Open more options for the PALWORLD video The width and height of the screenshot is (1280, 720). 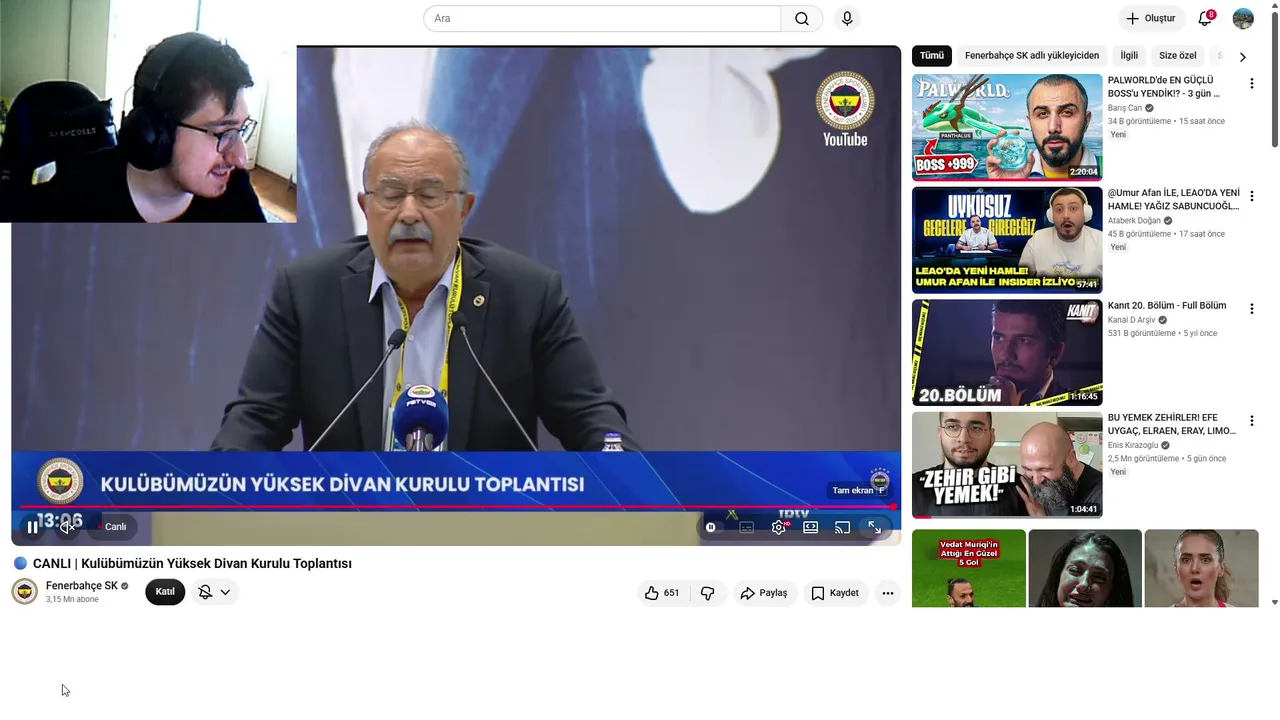[x=1251, y=84]
